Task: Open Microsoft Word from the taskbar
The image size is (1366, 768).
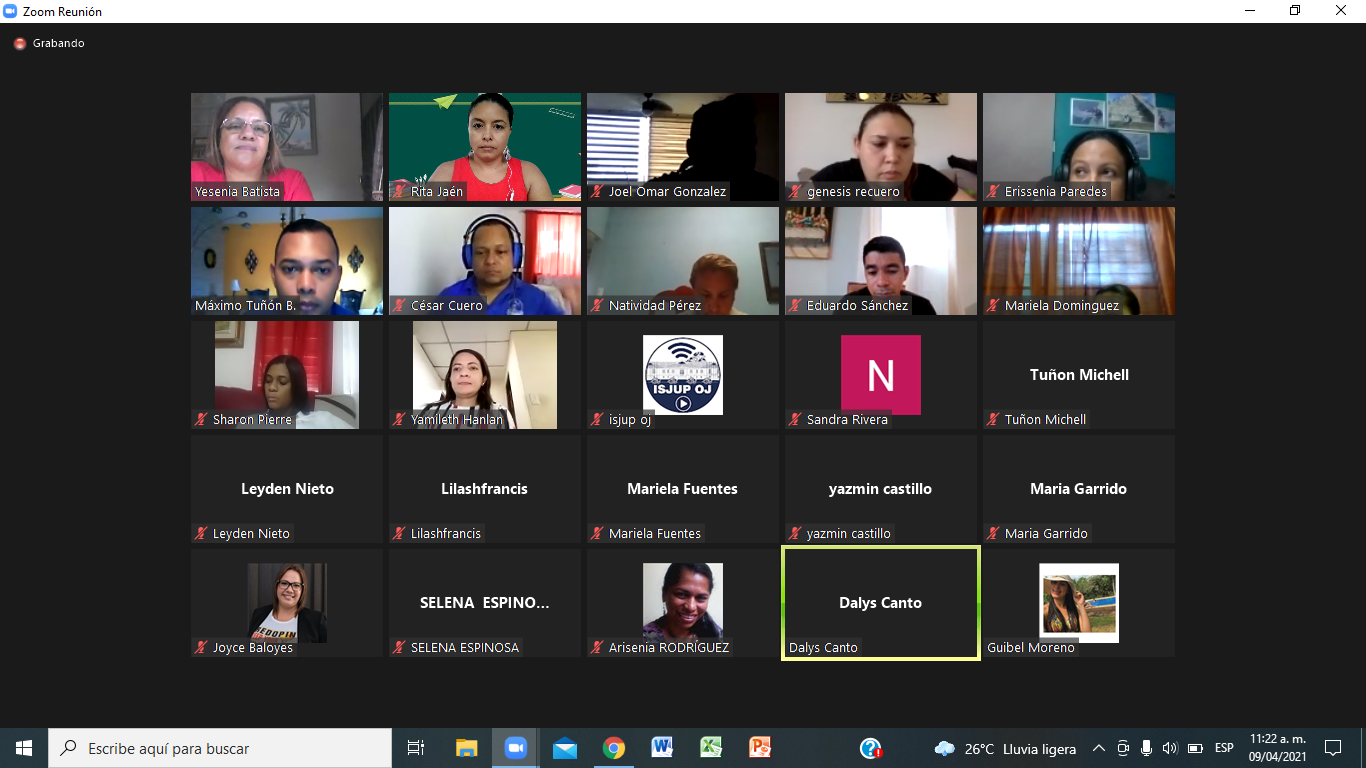Action: click(662, 748)
